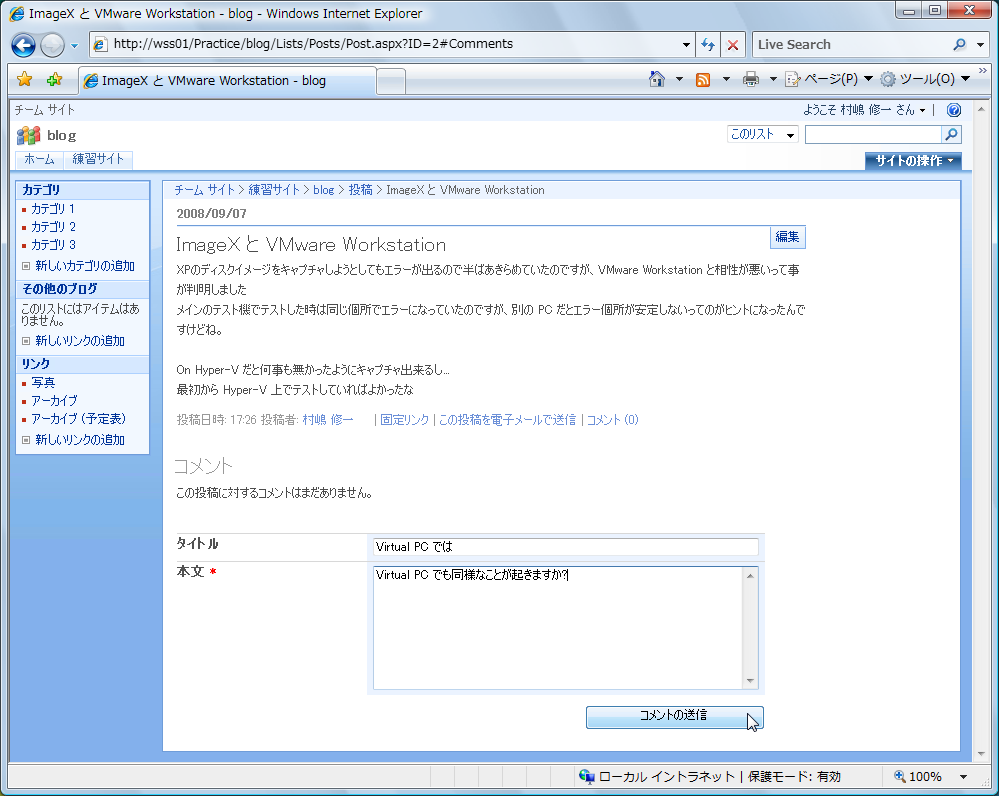Click the browser Back arrow button
This screenshot has height=796, width=999.
coord(24,45)
